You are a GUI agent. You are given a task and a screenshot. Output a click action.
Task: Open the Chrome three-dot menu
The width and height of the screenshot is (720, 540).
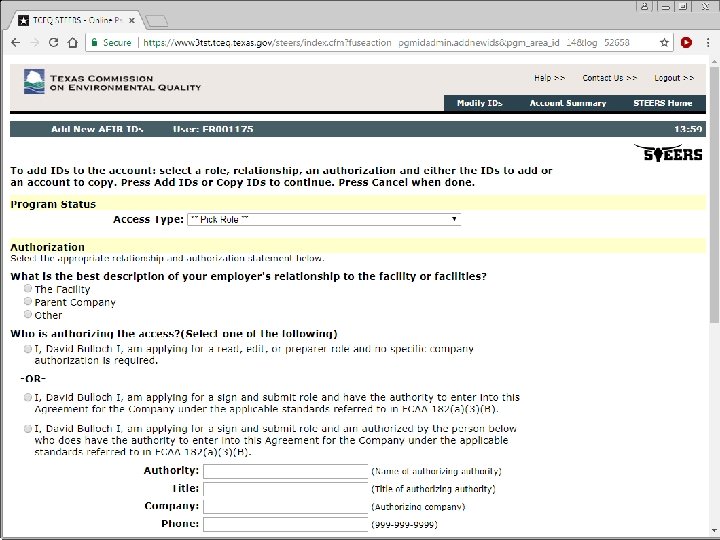point(708,43)
